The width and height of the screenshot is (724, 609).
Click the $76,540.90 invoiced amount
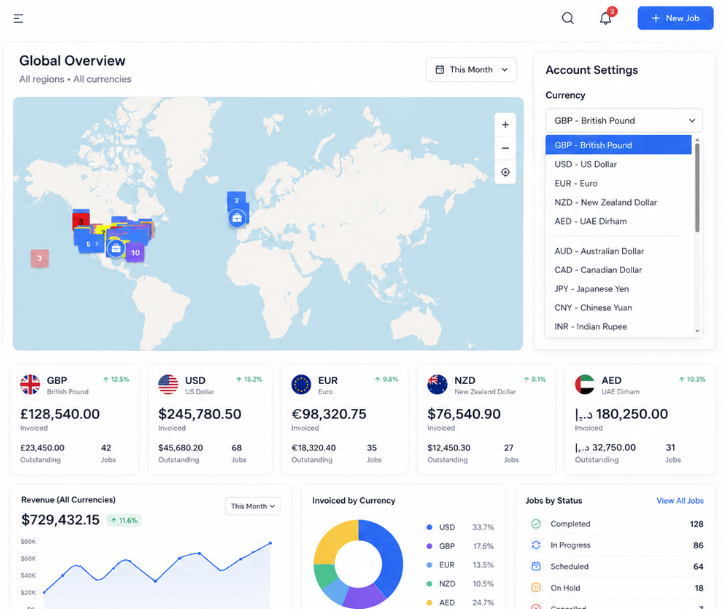(464, 414)
